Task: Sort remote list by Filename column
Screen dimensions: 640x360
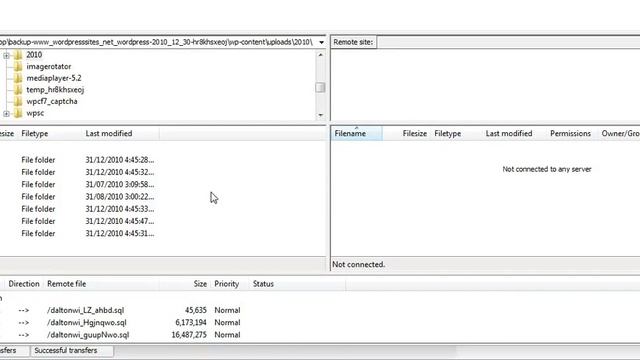Action: click(x=357, y=133)
